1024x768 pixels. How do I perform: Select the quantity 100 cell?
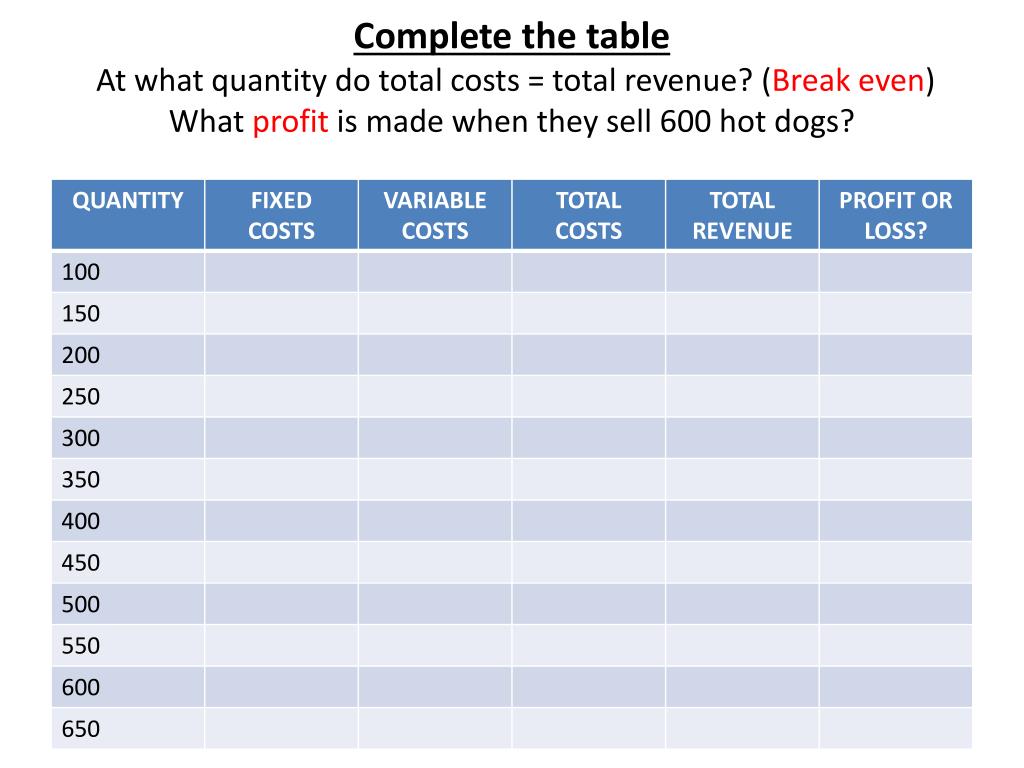point(128,272)
